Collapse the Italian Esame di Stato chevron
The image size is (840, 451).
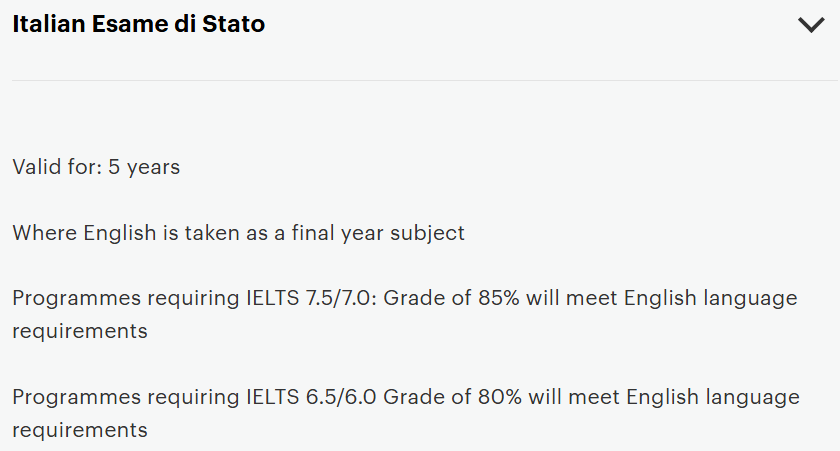tap(811, 26)
